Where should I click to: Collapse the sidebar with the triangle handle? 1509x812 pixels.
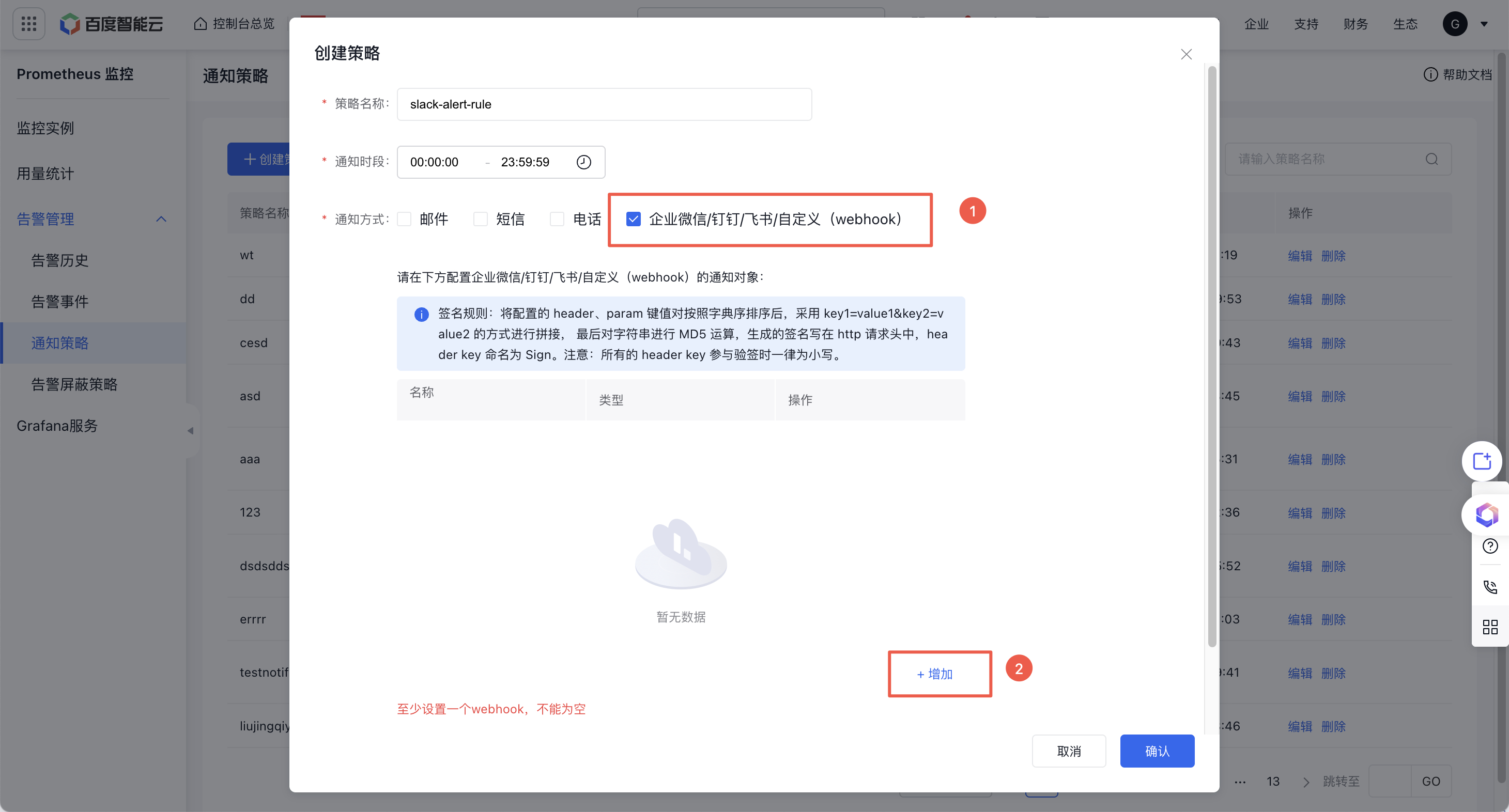coord(190,431)
